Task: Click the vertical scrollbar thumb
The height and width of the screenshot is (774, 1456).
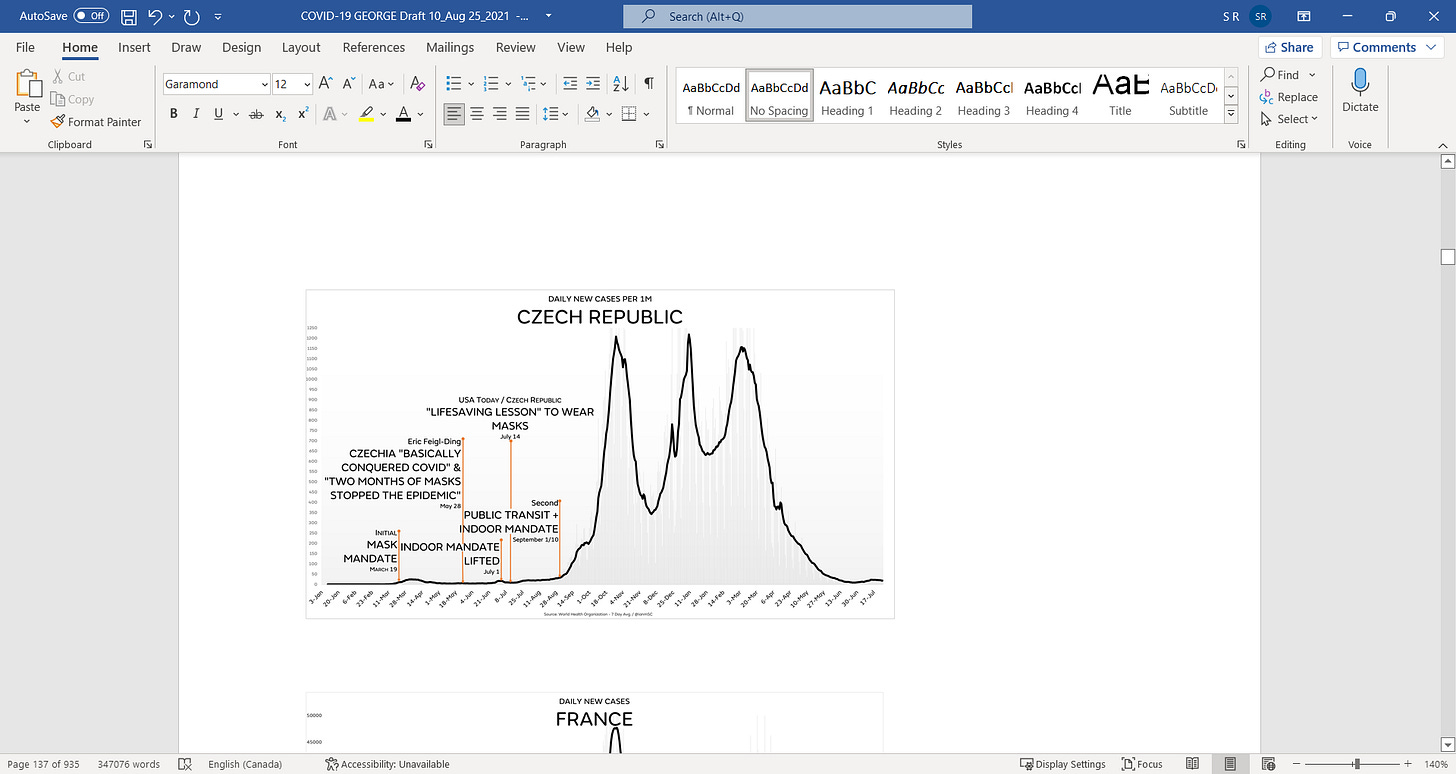Action: (1447, 257)
